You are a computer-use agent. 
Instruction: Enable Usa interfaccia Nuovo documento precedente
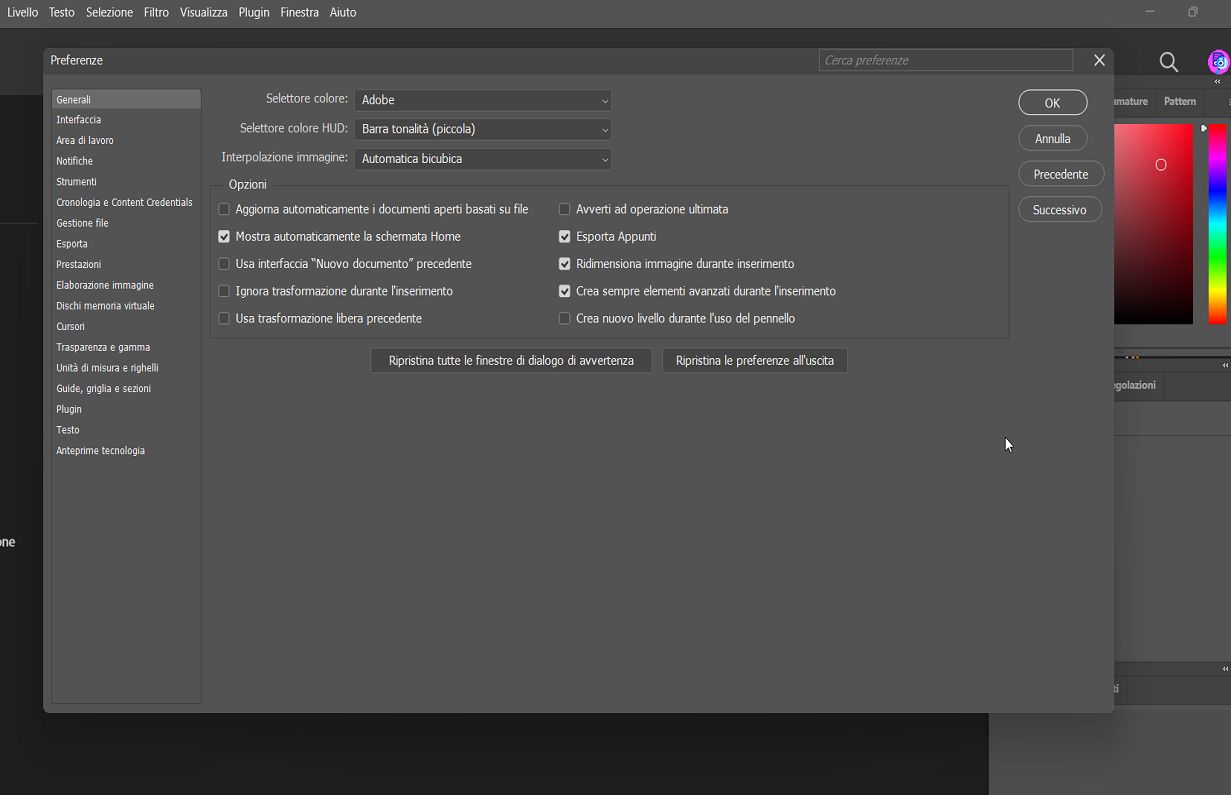pos(224,264)
